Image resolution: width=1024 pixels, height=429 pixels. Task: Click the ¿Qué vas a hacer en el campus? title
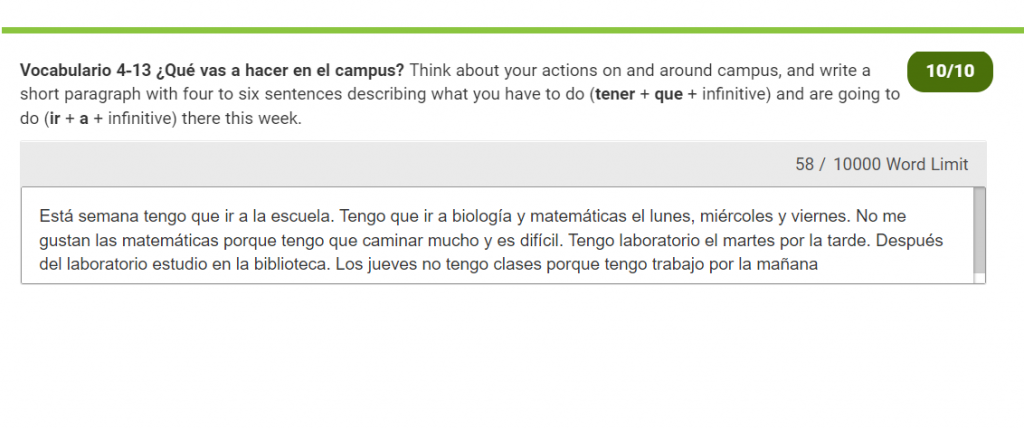280,71
